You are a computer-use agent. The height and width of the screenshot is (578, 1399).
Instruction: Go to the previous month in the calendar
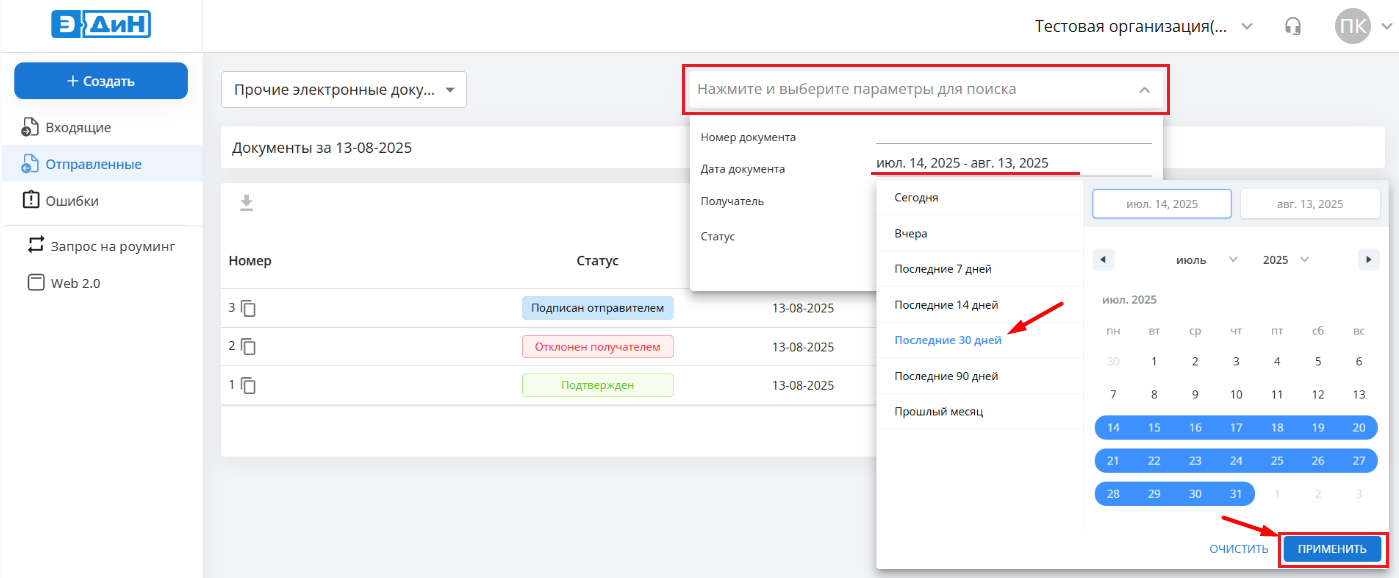click(1103, 260)
